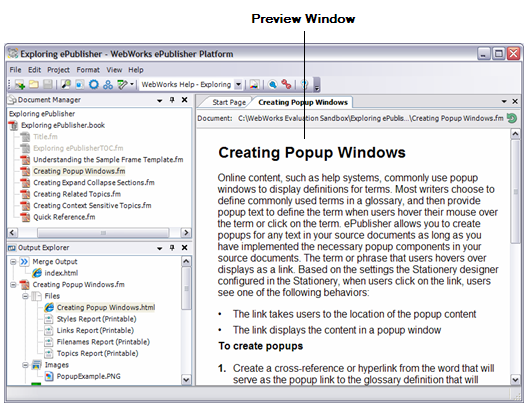Image resolution: width=527 pixels, height=408 pixels.
Task: Select Understanding the Sample Frame Template.fm
Action: click(x=108, y=160)
